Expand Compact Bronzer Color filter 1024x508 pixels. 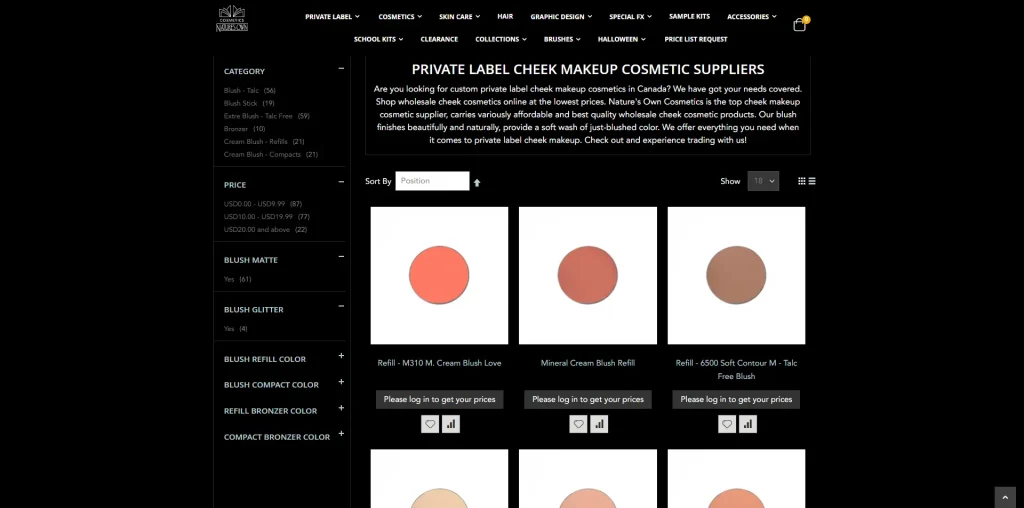(x=341, y=434)
